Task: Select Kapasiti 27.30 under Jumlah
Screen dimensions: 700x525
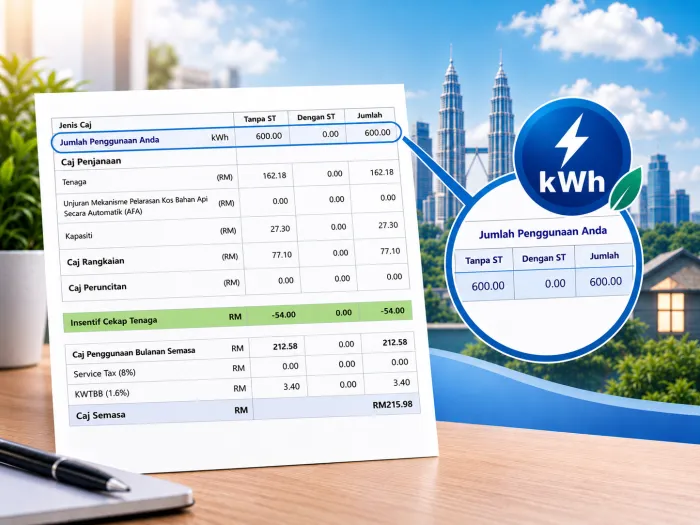Action: coord(388,225)
